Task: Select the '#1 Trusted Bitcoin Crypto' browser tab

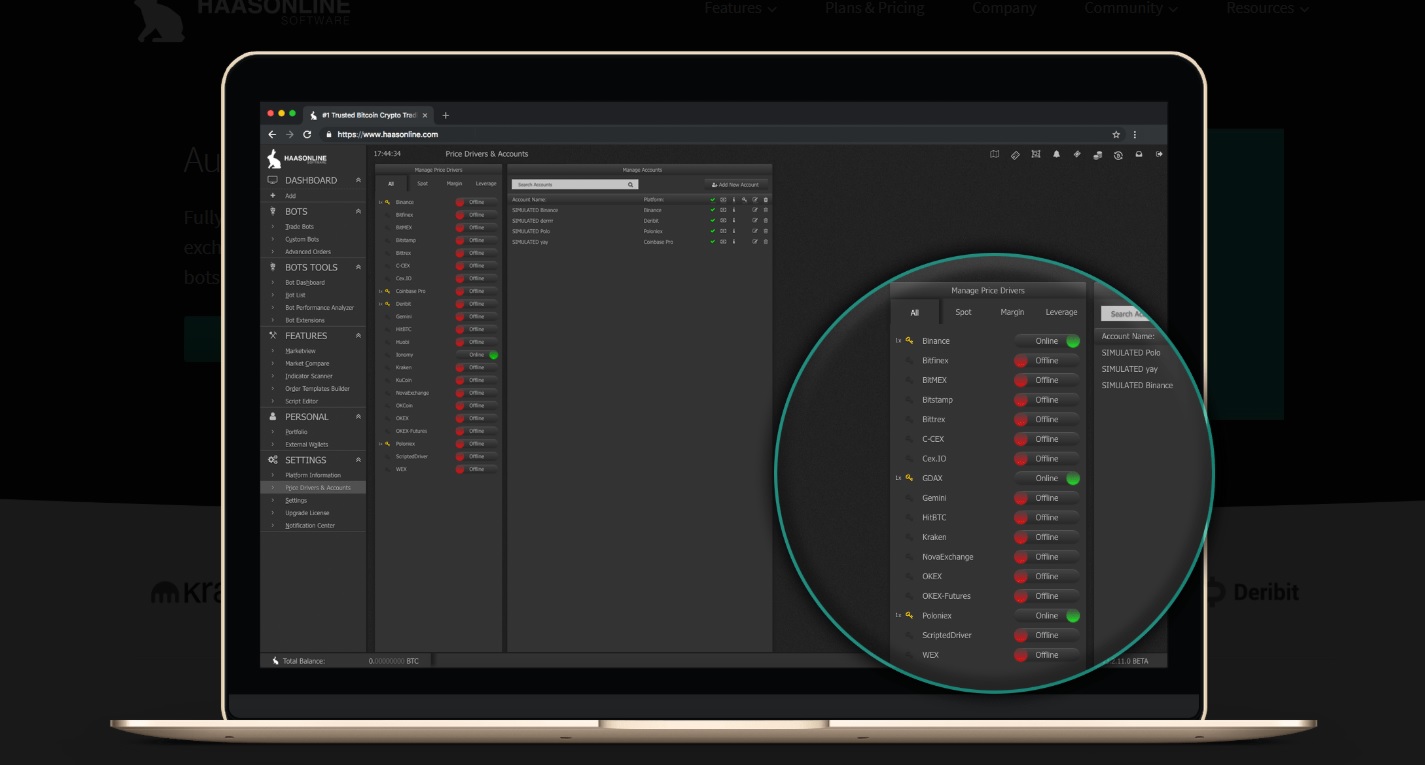Action: [368, 115]
